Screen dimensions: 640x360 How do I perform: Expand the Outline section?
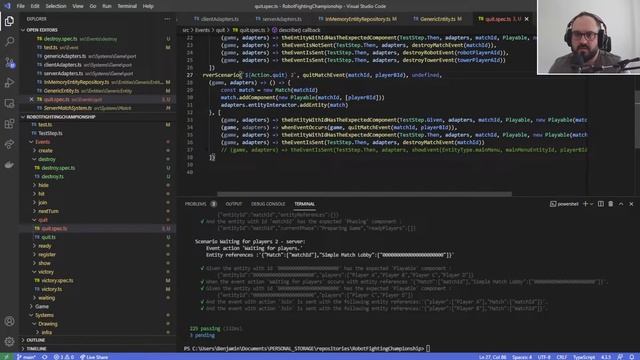(36, 340)
